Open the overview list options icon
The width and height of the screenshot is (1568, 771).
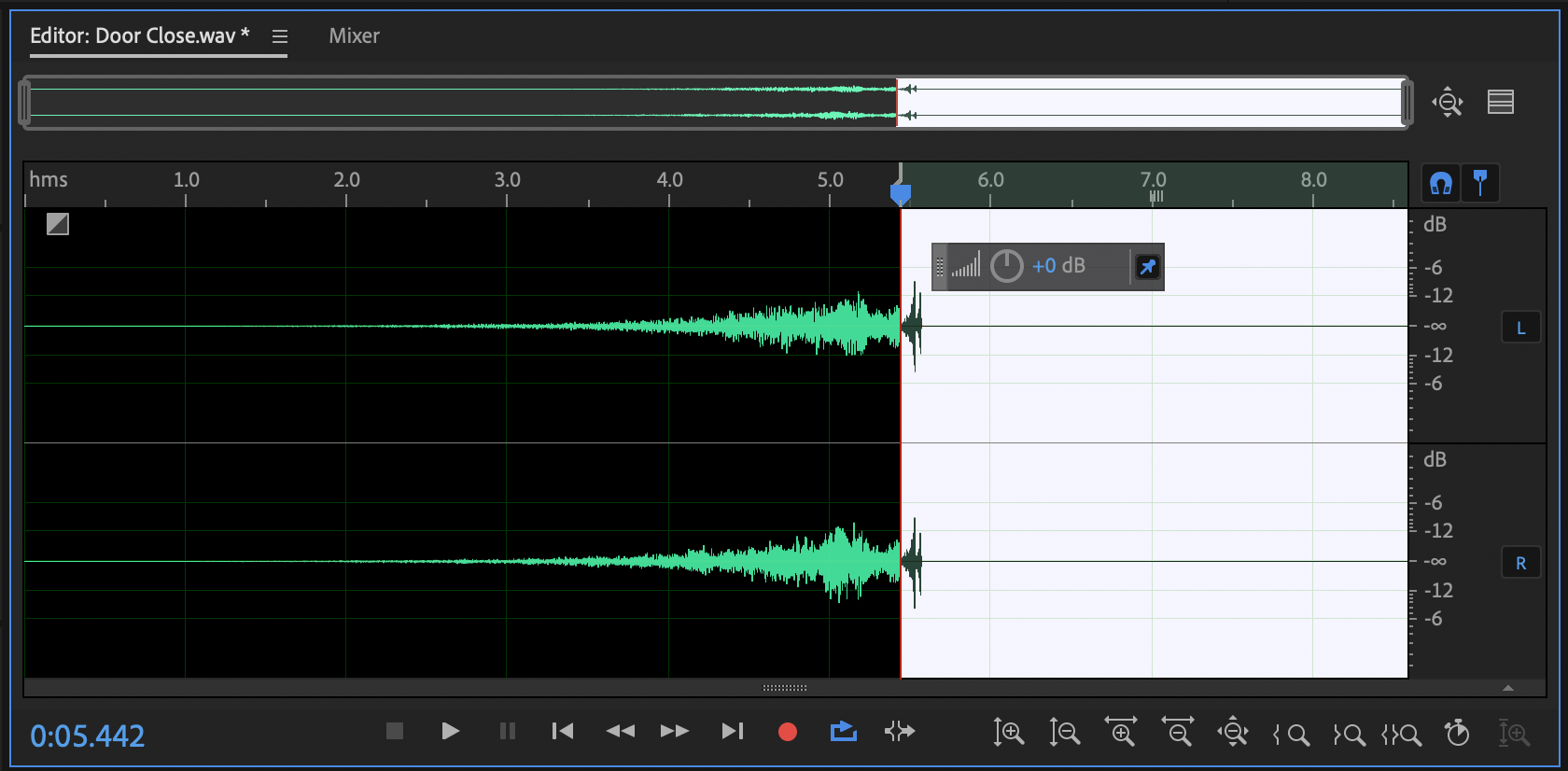point(1501,101)
